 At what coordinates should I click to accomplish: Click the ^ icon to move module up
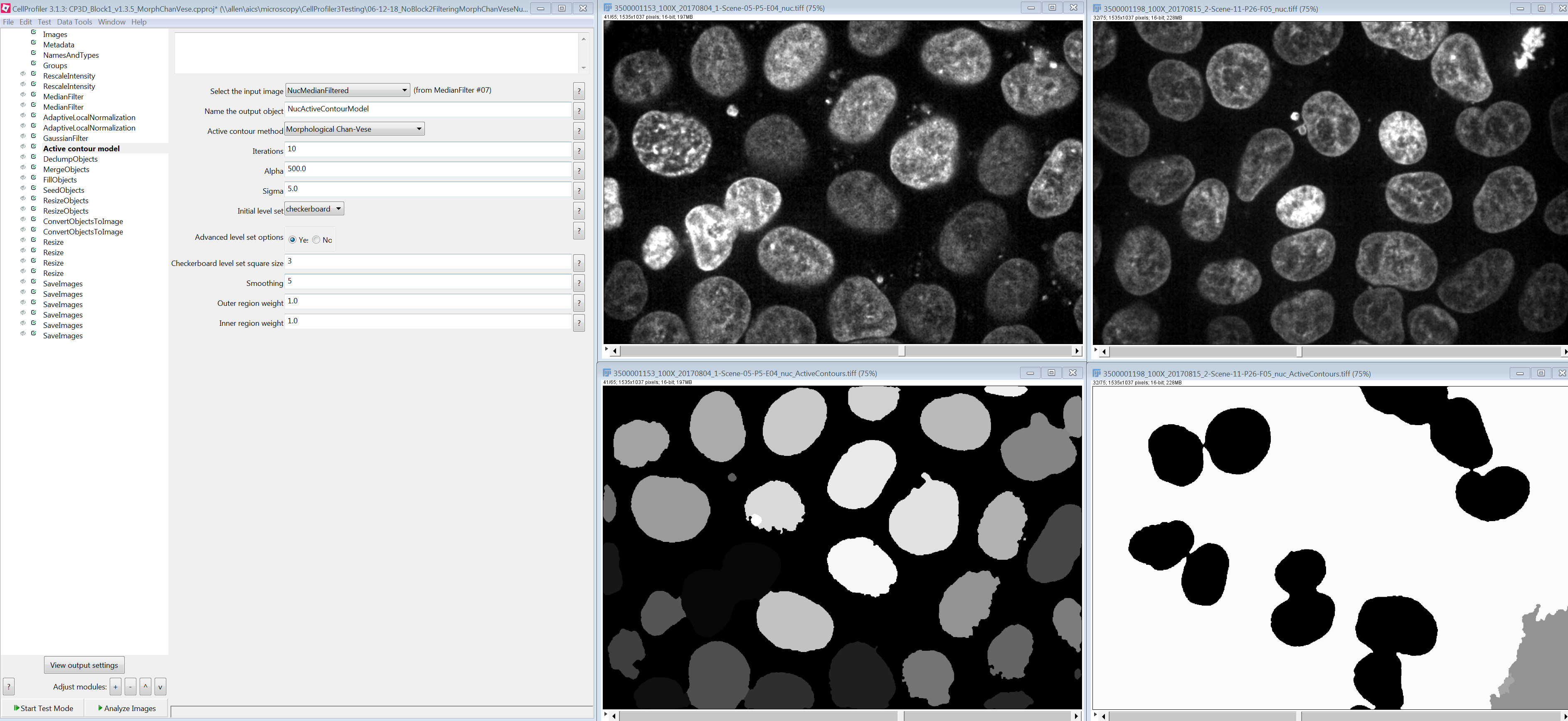pos(145,687)
